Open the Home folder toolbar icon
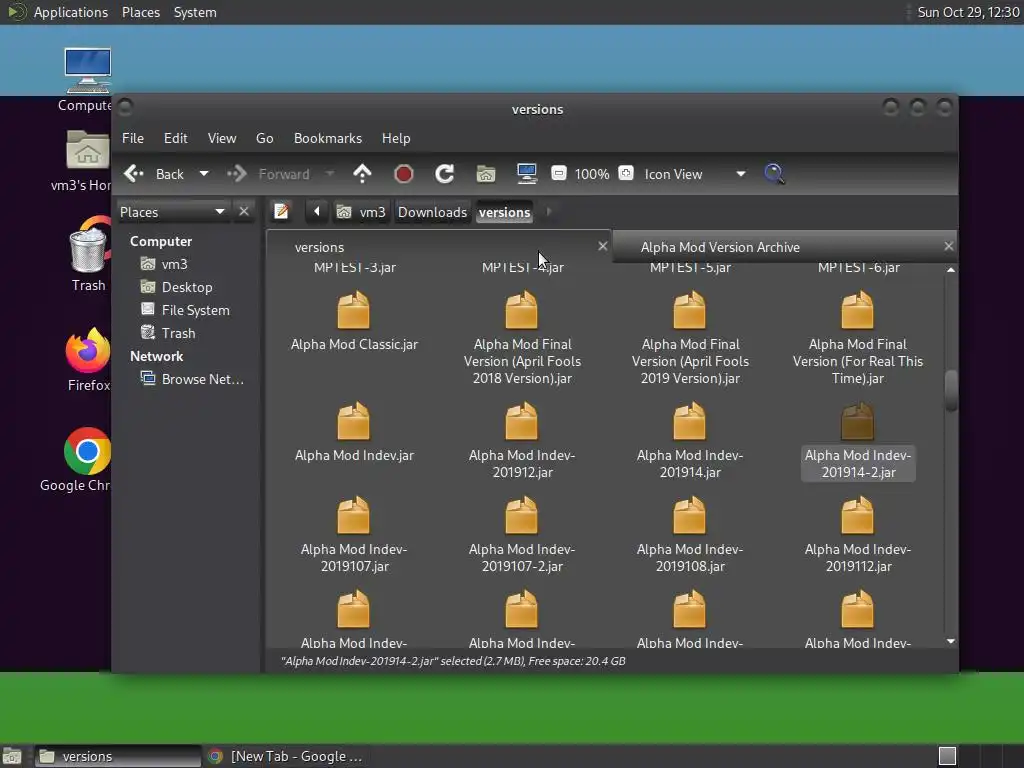Screen dimensions: 1024x768 tap(486, 174)
